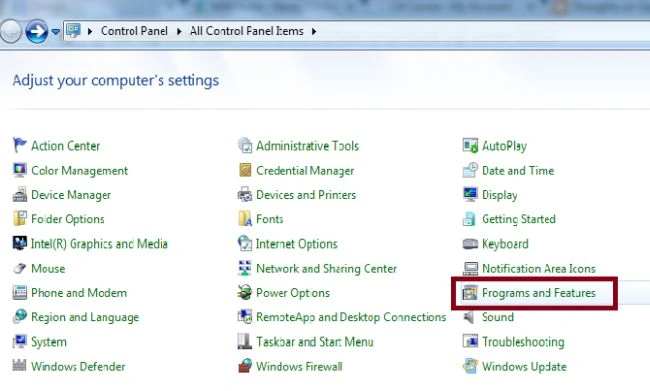Click the Getting Started icon

tap(469, 219)
